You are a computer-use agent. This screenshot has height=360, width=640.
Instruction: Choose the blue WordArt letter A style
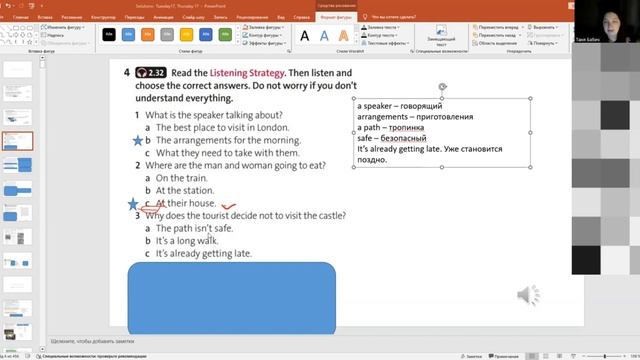pos(324,36)
